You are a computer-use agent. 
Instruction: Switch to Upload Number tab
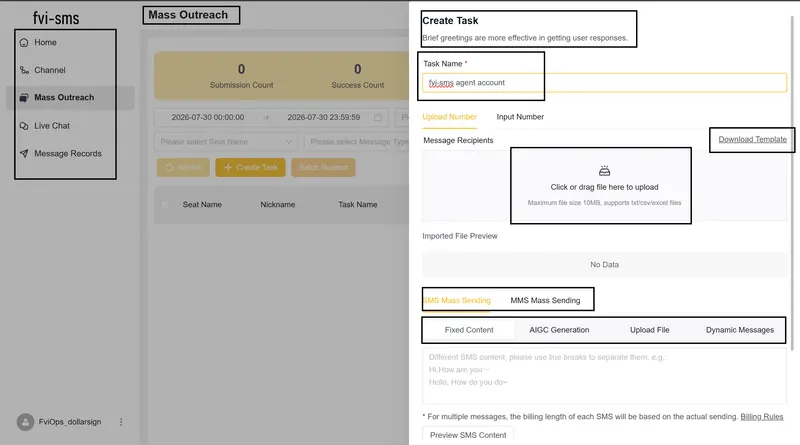[449, 117]
